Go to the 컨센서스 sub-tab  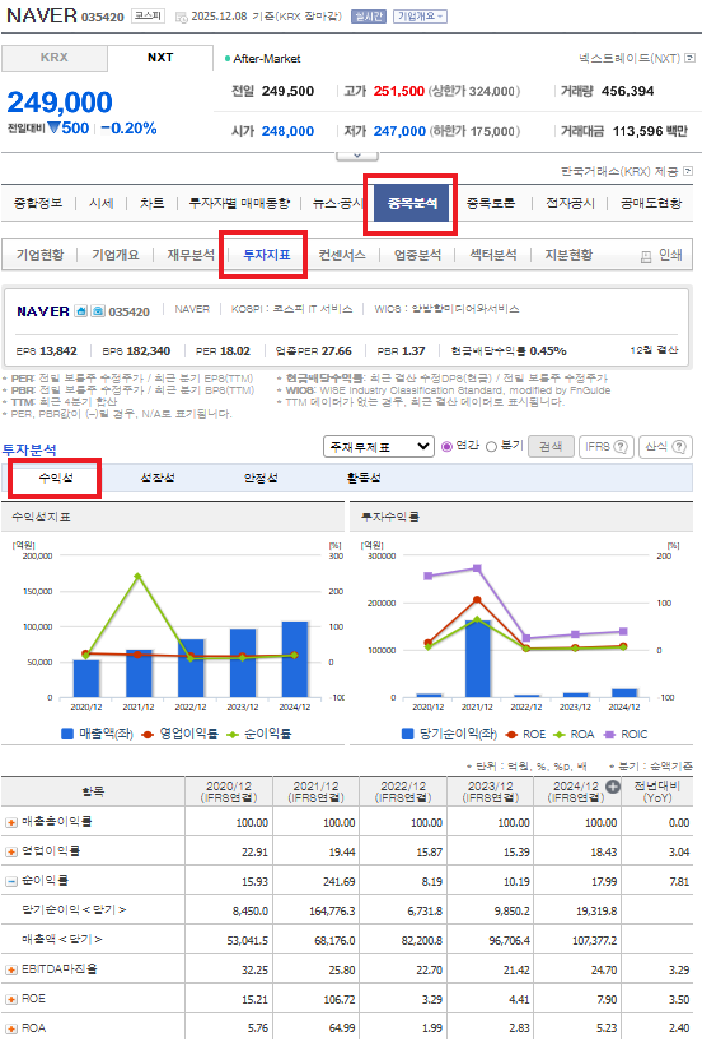click(341, 255)
